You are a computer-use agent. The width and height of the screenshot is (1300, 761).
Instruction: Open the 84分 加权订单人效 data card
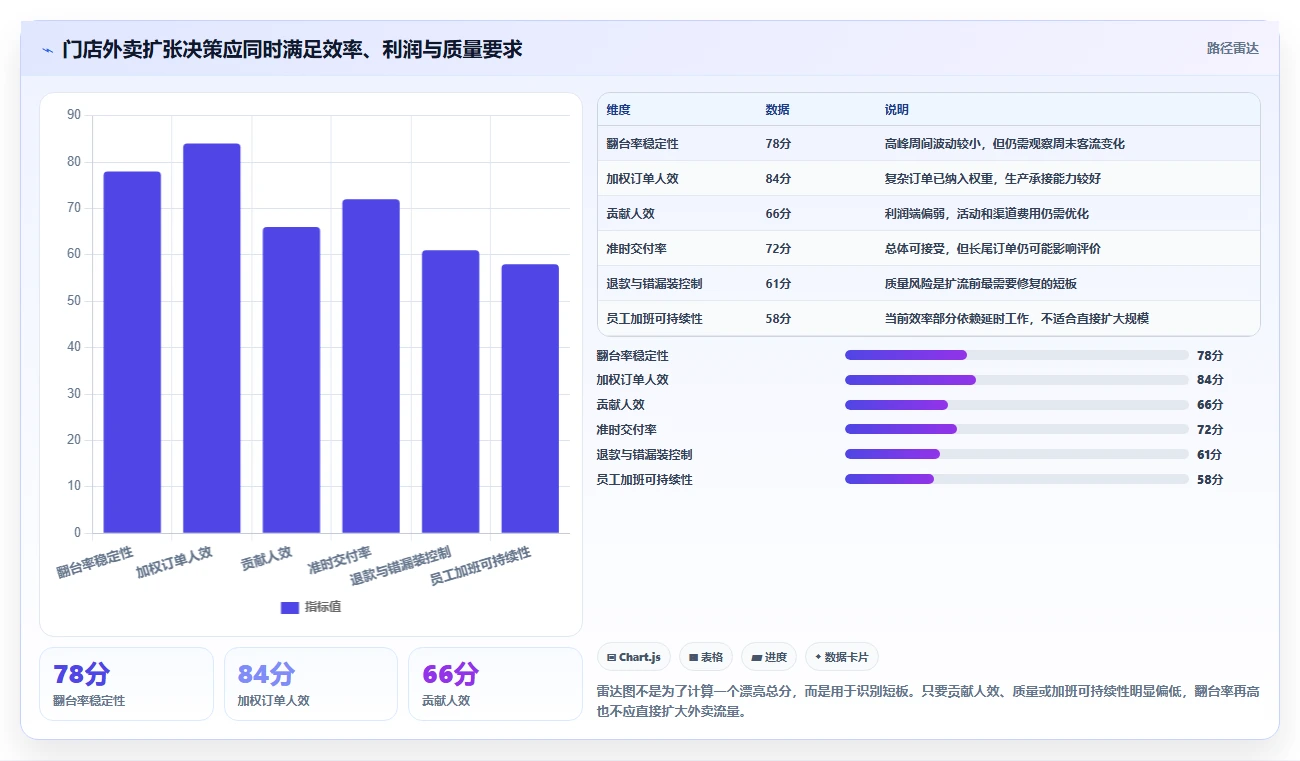pyautogui.click(x=311, y=684)
